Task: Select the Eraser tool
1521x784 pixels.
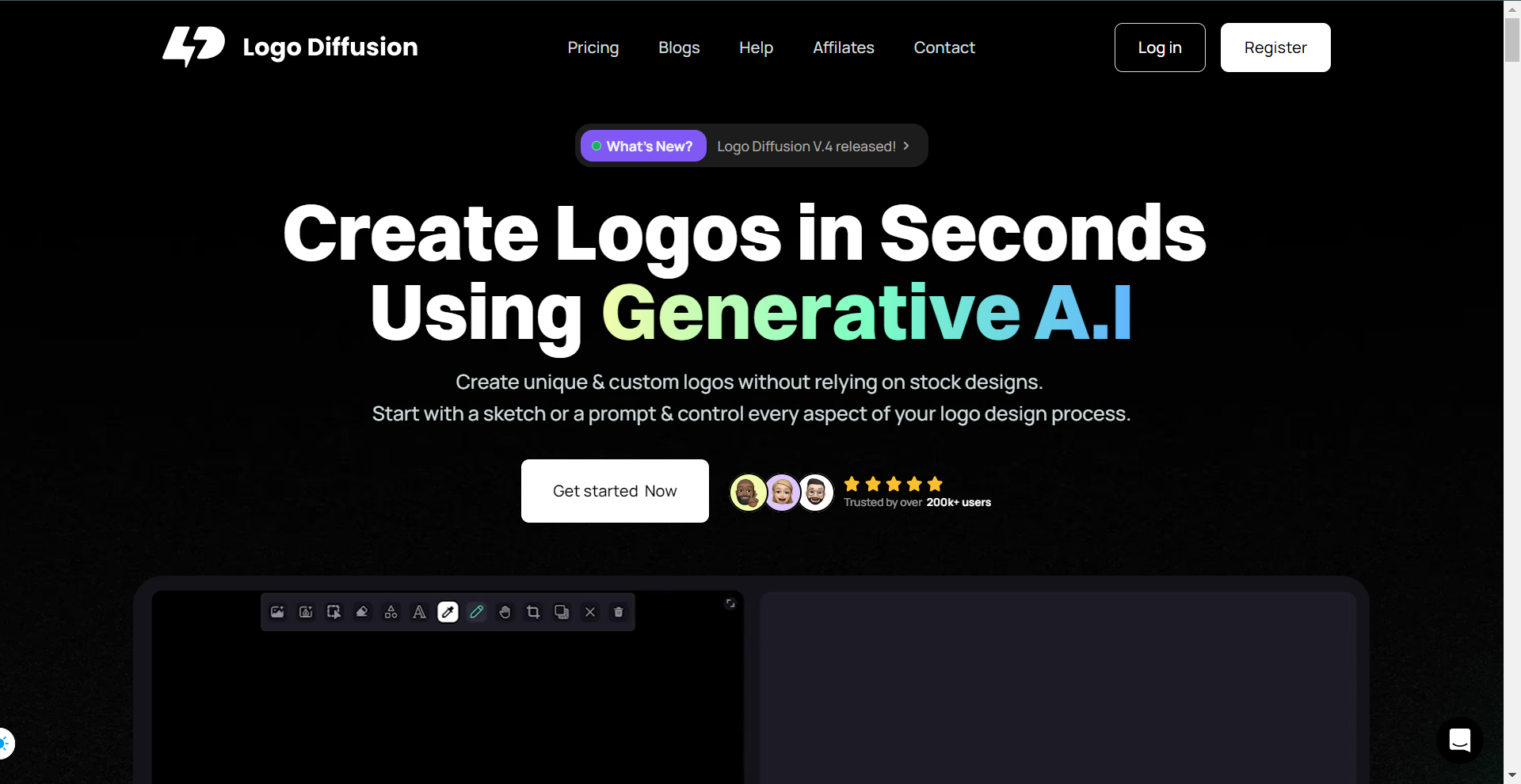Action: tap(362, 612)
